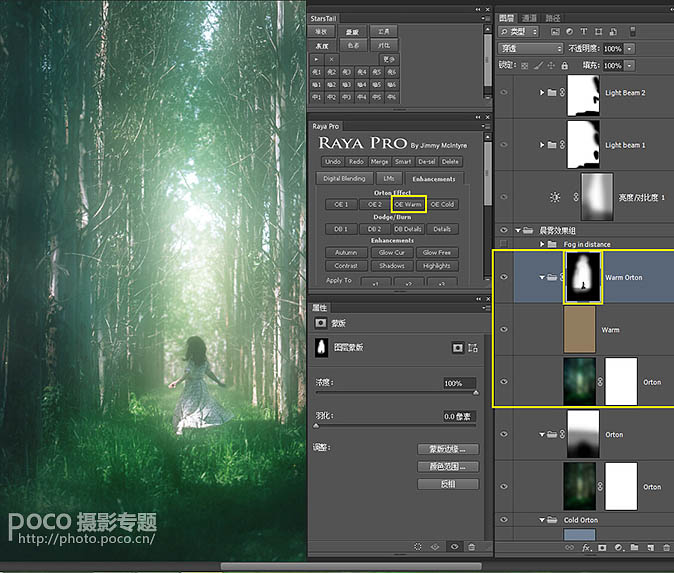Click the X button in StarsTail panel
674x573 pixels.
pos(331,59)
